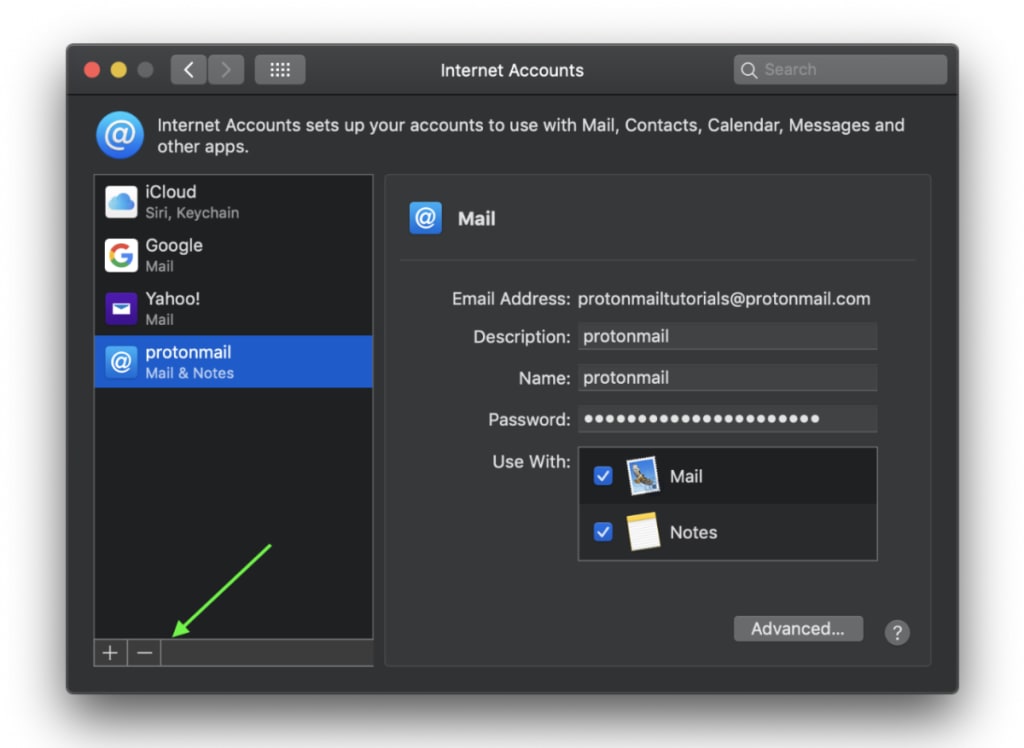Select the Yahoo! purple mail icon
Image resolution: width=1024 pixels, height=748 pixels.
click(x=121, y=308)
